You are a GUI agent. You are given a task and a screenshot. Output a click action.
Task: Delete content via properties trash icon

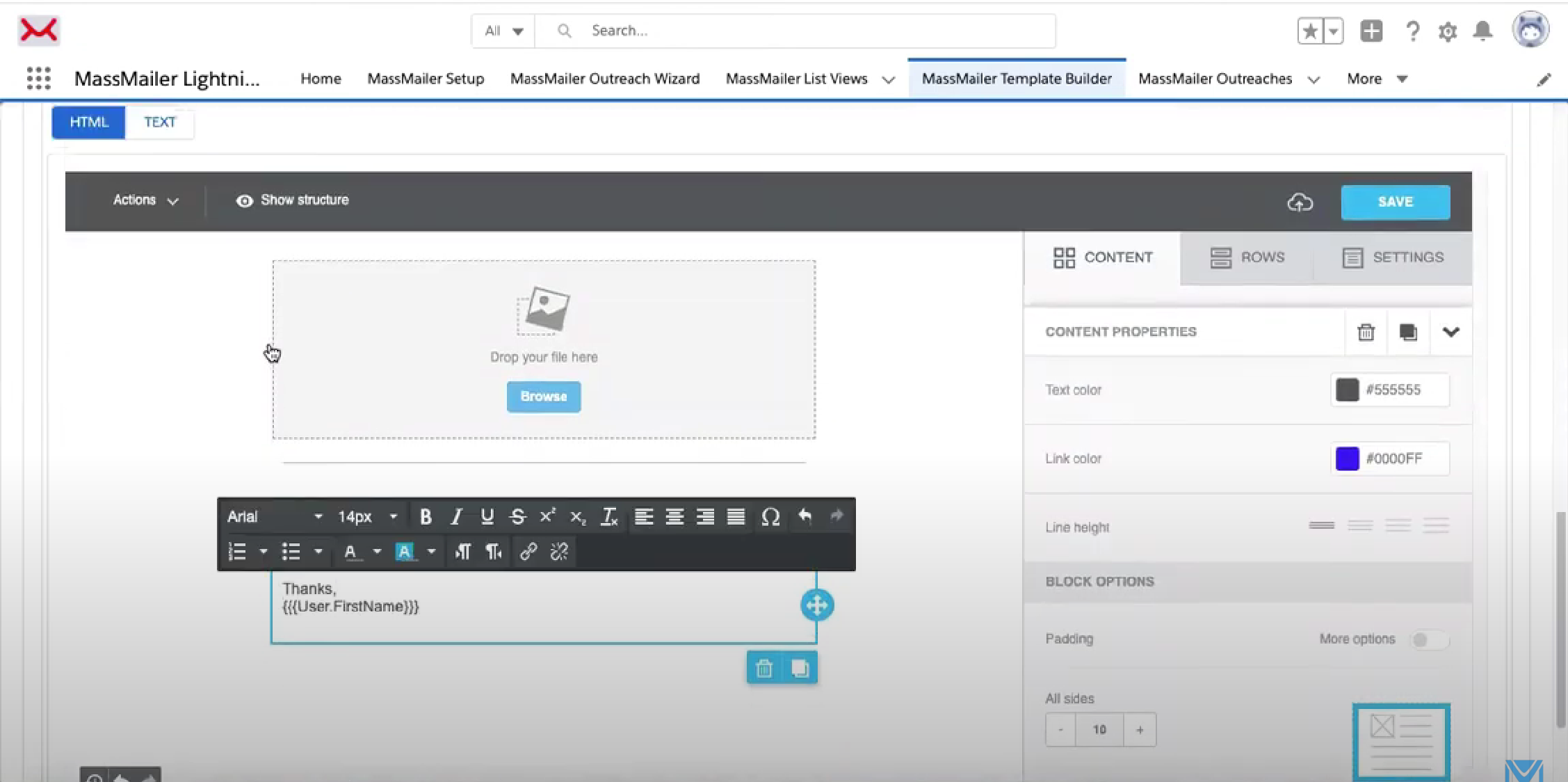click(x=1366, y=333)
